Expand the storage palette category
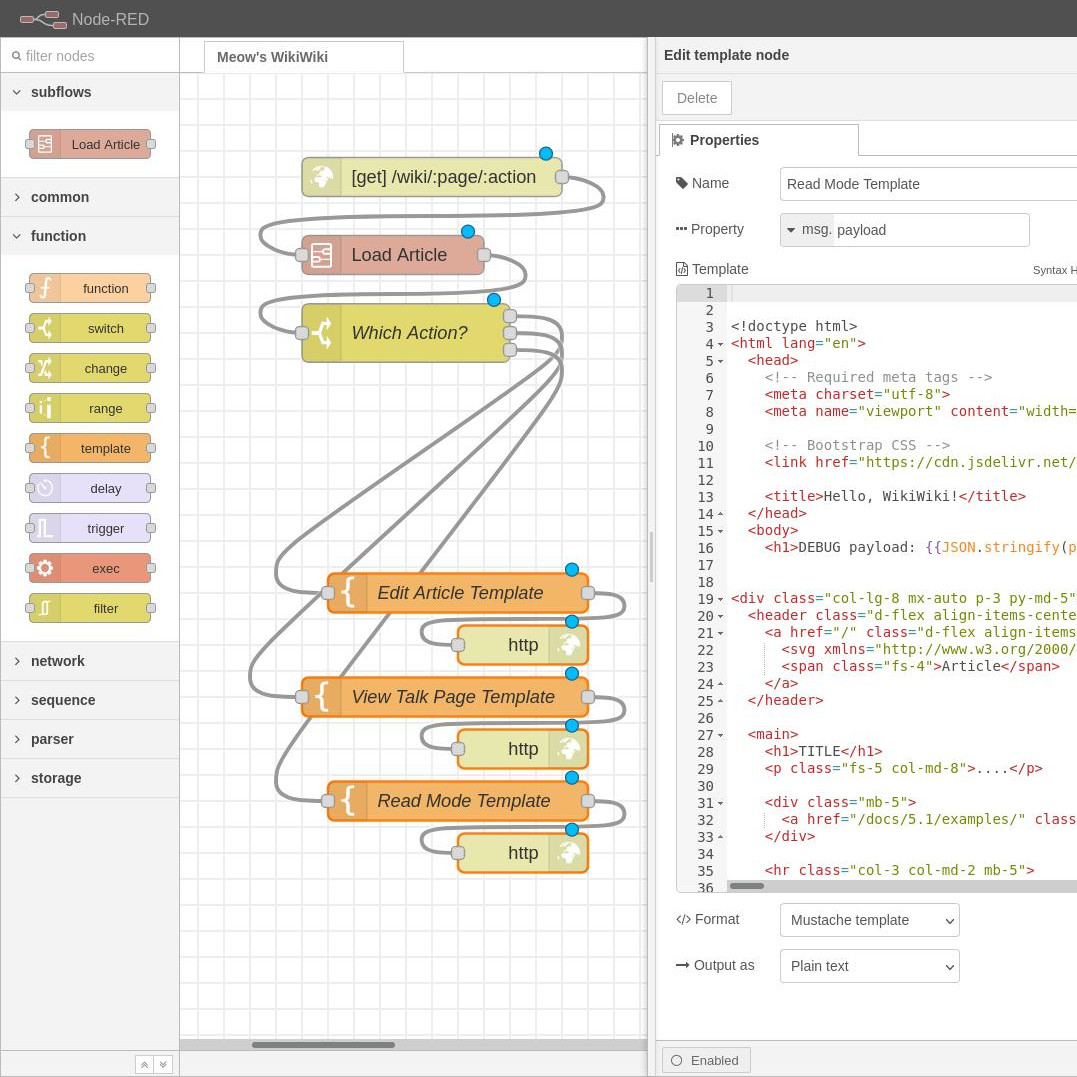This screenshot has height=1077, width=1077. 90,778
